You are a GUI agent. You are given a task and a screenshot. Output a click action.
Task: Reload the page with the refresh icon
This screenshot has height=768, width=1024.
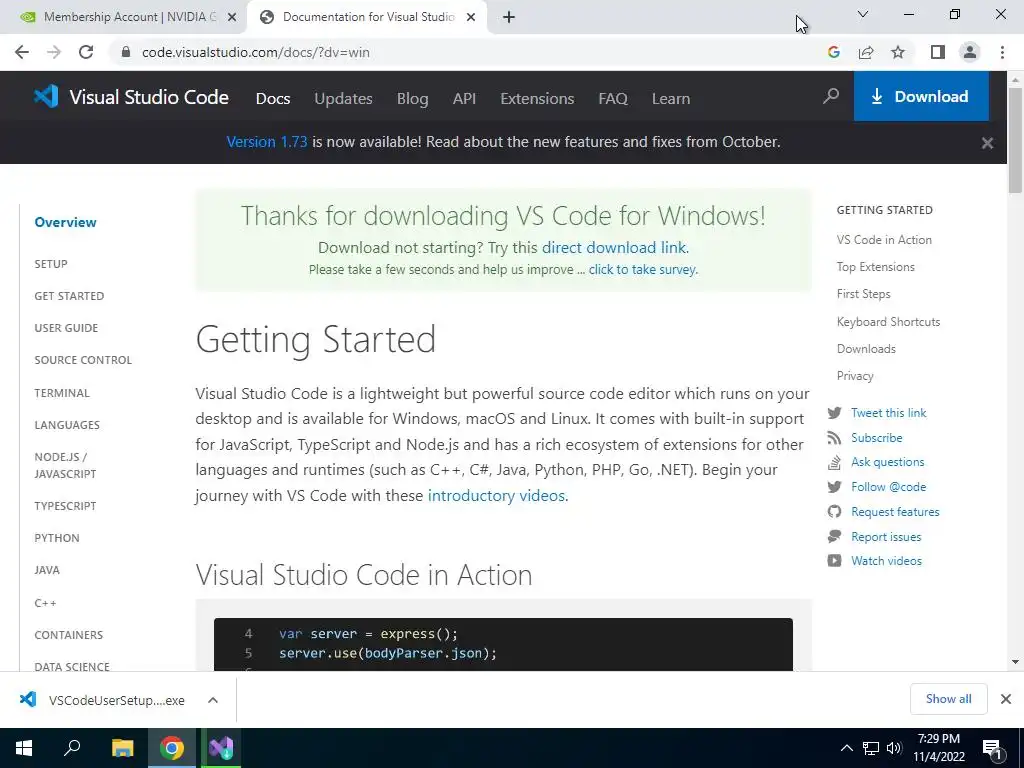pos(86,52)
